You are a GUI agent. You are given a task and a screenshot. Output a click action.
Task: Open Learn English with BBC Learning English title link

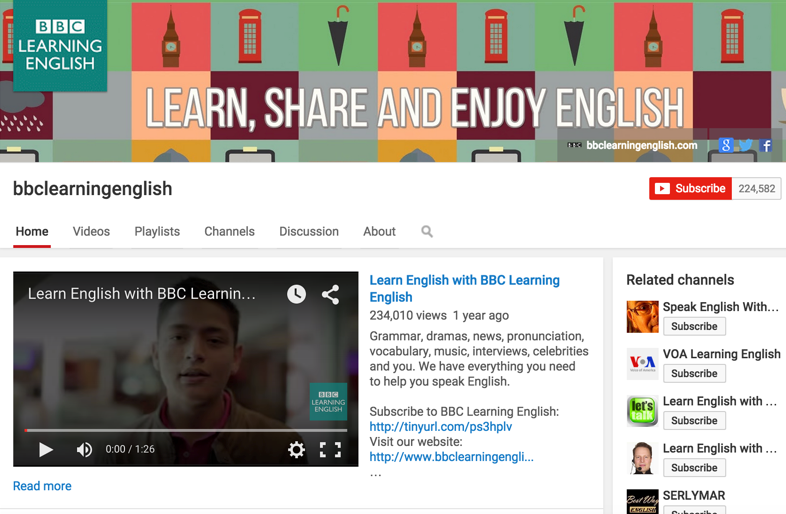click(x=464, y=288)
